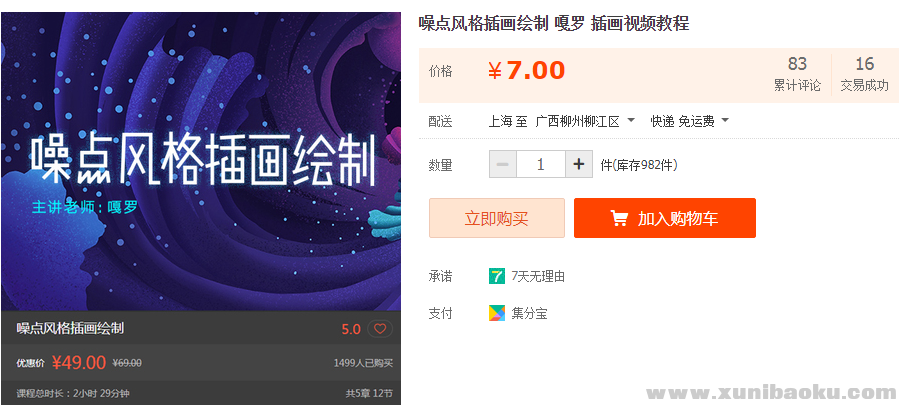Viewport: 899px width, 405px height.
Task: Click the 噪点风格插画绘制 course cover image
Action: point(201,160)
